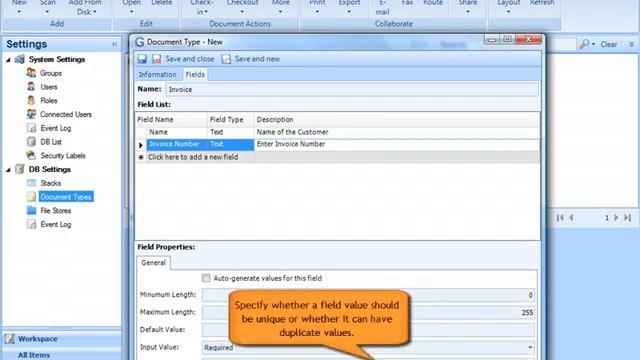Viewport: 640px width, 360px height.
Task: Click the DB Settings Event Log icon
Action: point(31,224)
